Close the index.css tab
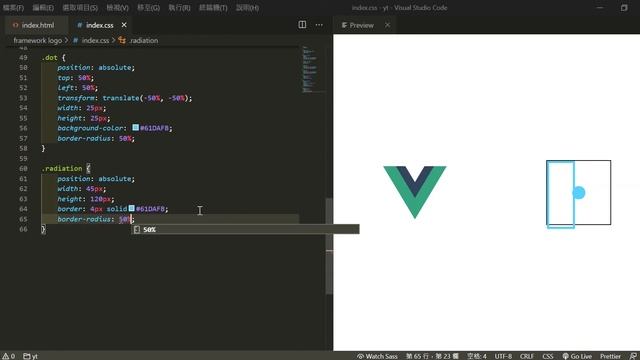This screenshot has height=360, width=640. [x=124, y=25]
